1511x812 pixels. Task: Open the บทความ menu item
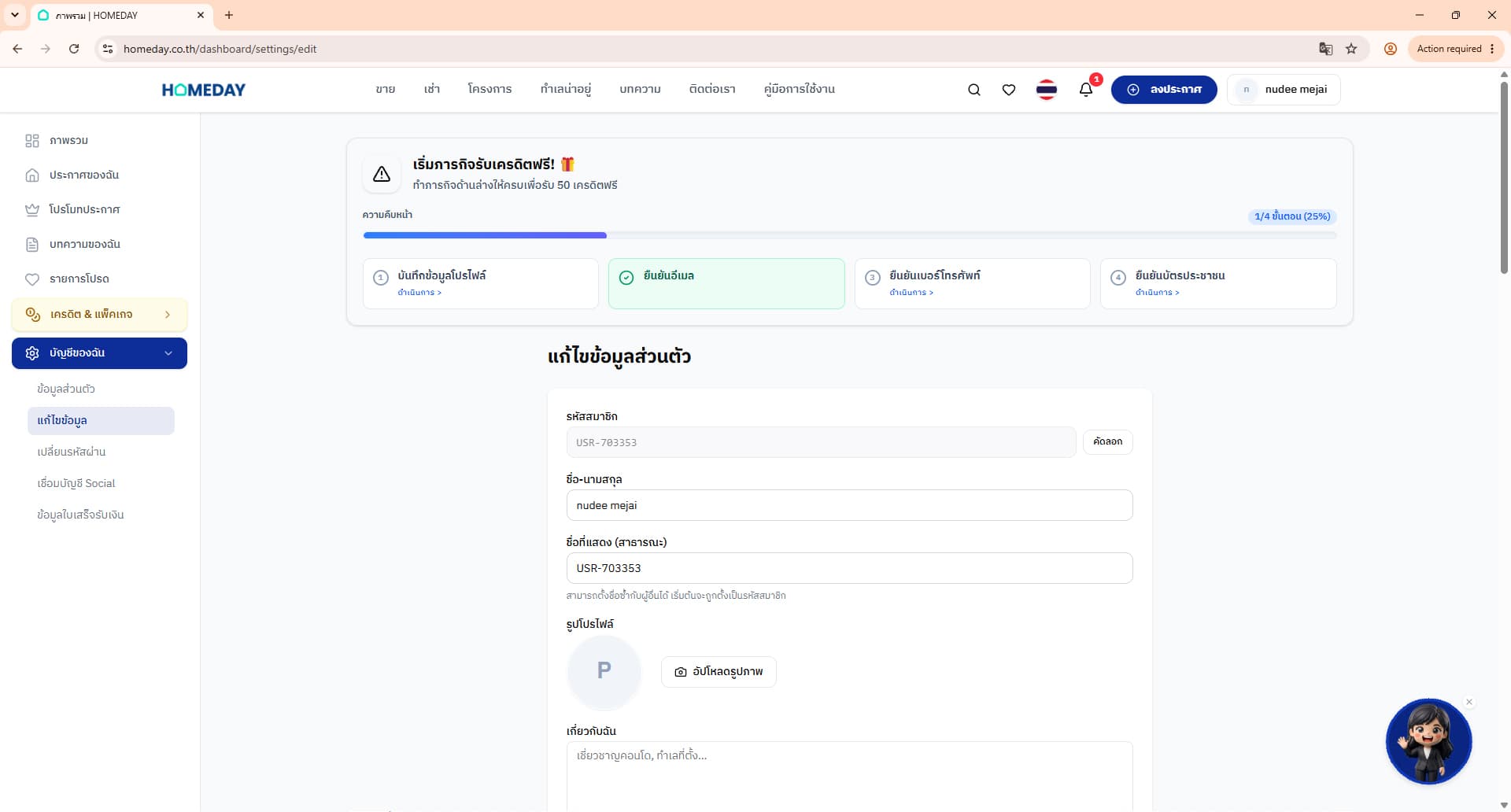tap(640, 89)
